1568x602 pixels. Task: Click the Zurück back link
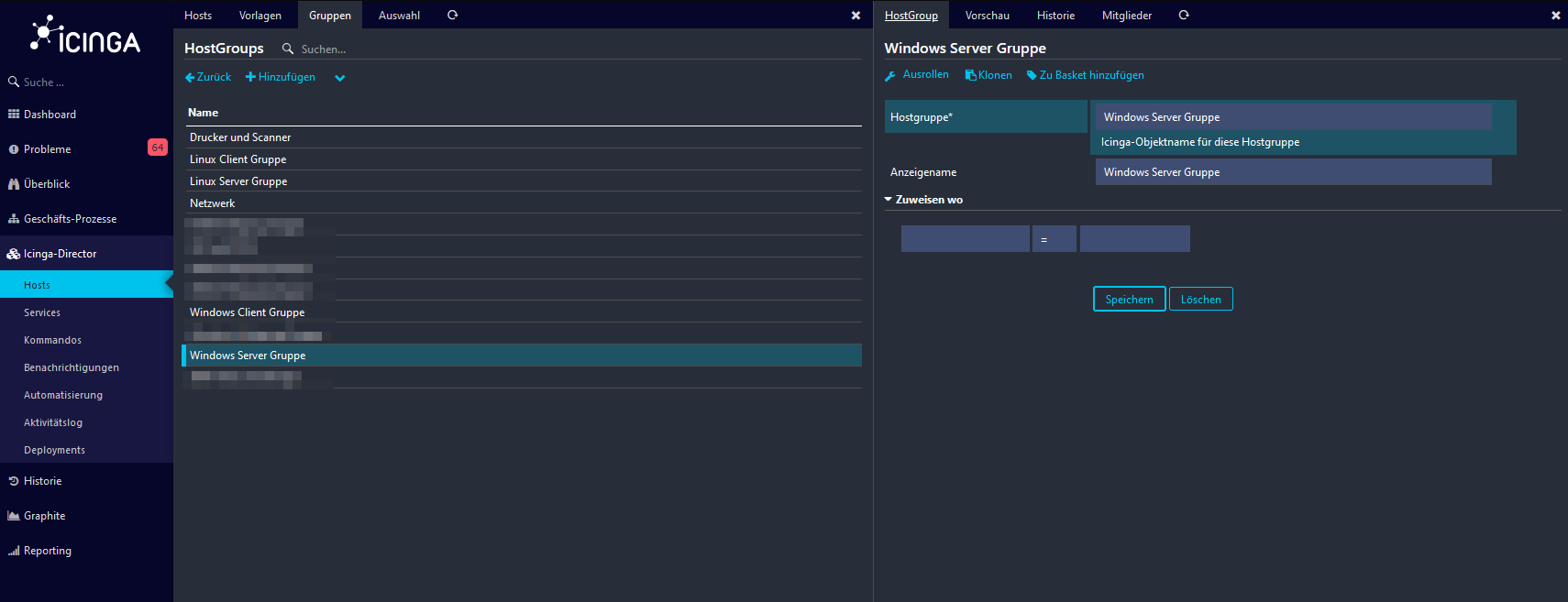coord(208,77)
